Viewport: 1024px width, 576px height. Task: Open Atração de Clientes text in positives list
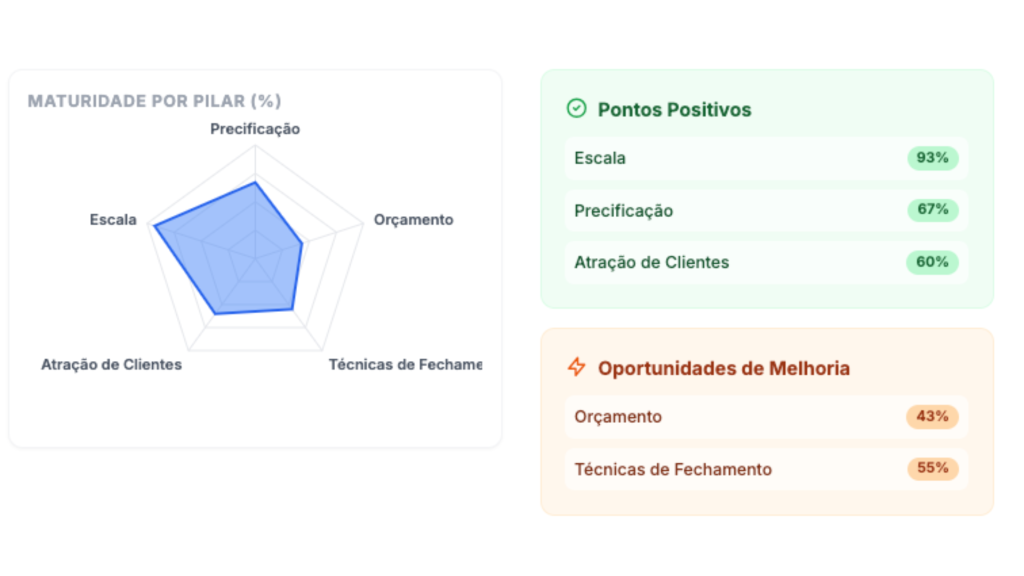651,263
